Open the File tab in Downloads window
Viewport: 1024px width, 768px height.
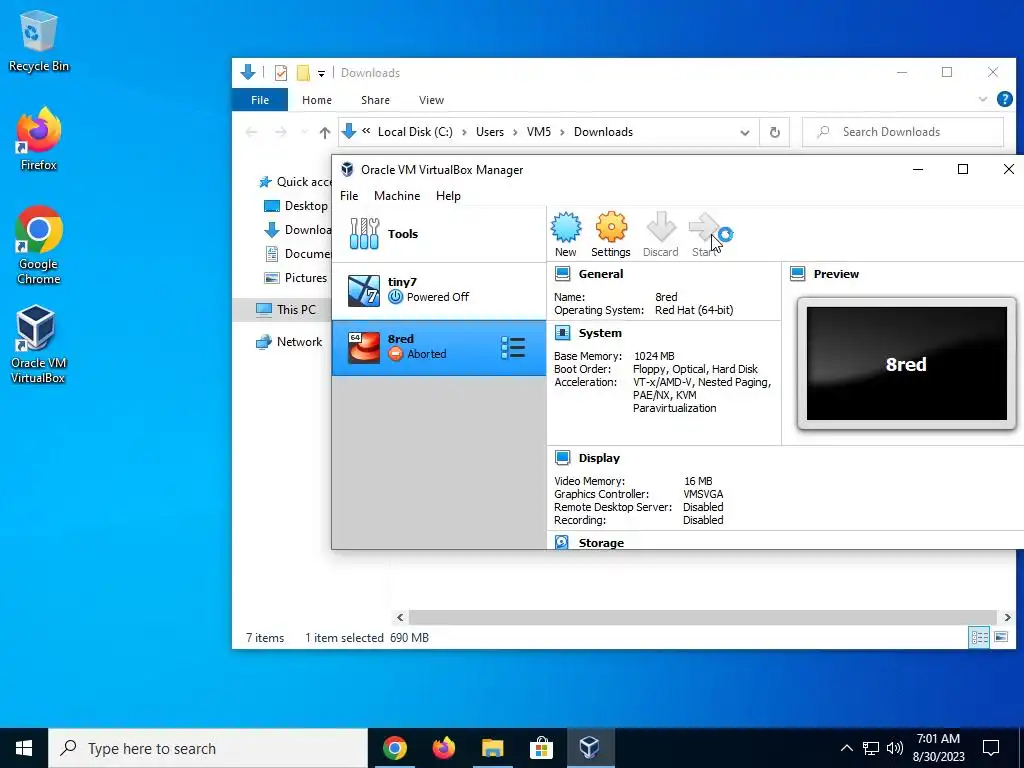260,100
